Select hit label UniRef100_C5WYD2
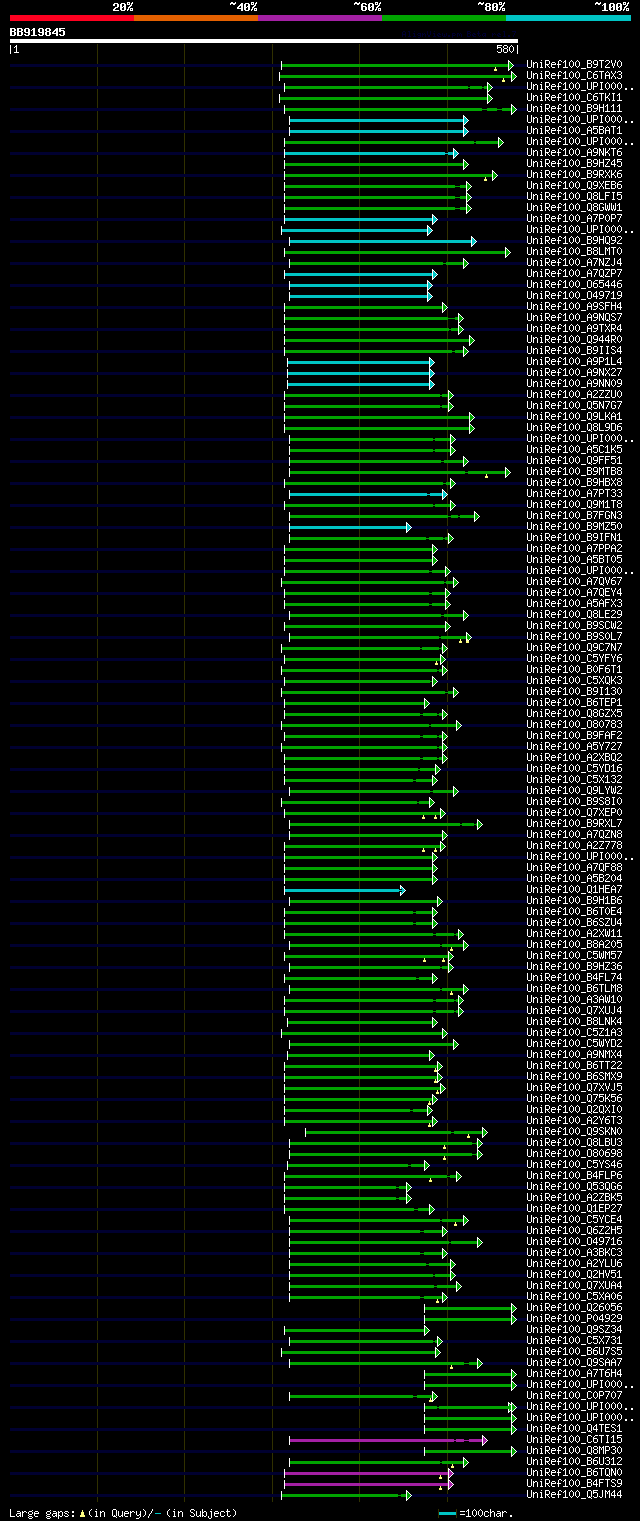The height and width of the screenshot is (1521, 640). (574, 1043)
